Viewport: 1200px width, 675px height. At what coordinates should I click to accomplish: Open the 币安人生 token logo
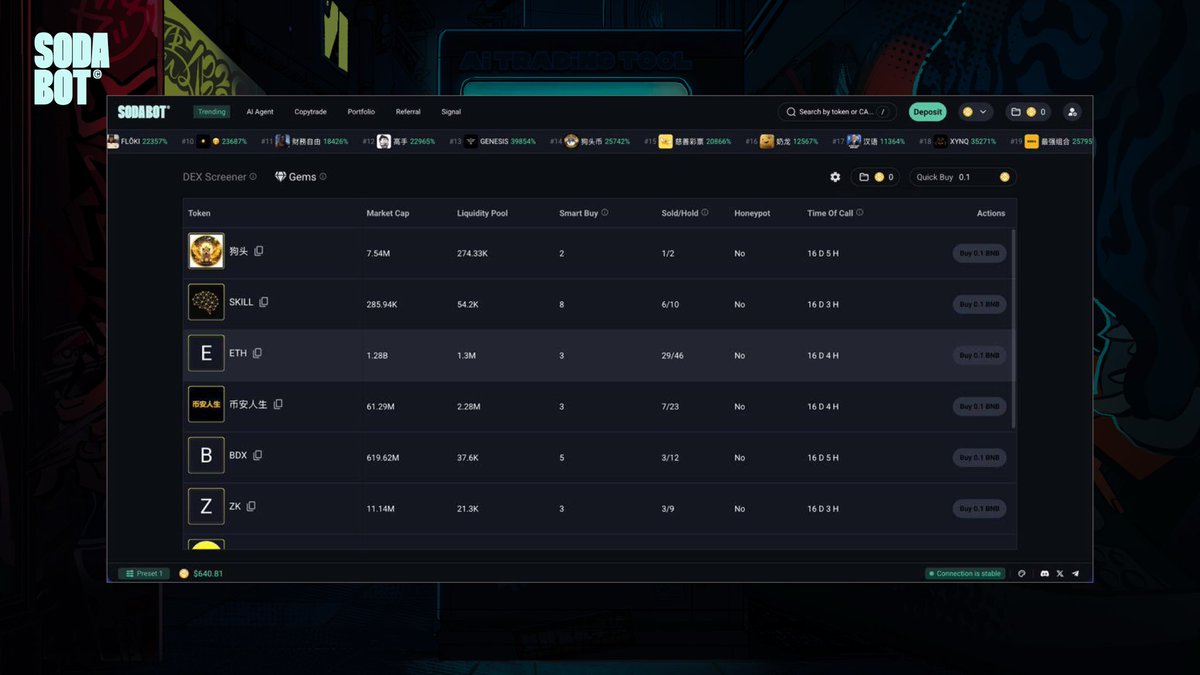coord(206,404)
